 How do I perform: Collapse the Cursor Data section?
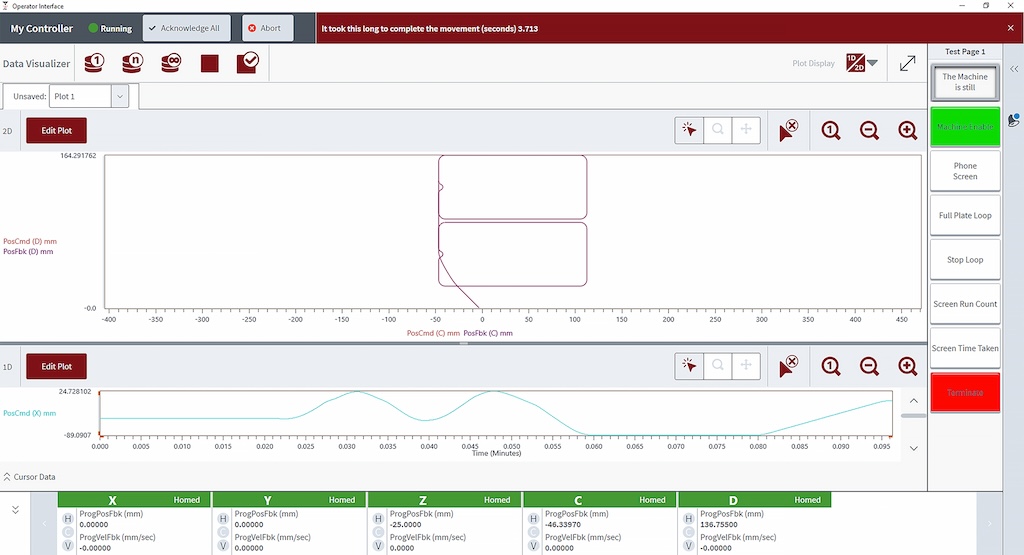(x=8, y=477)
